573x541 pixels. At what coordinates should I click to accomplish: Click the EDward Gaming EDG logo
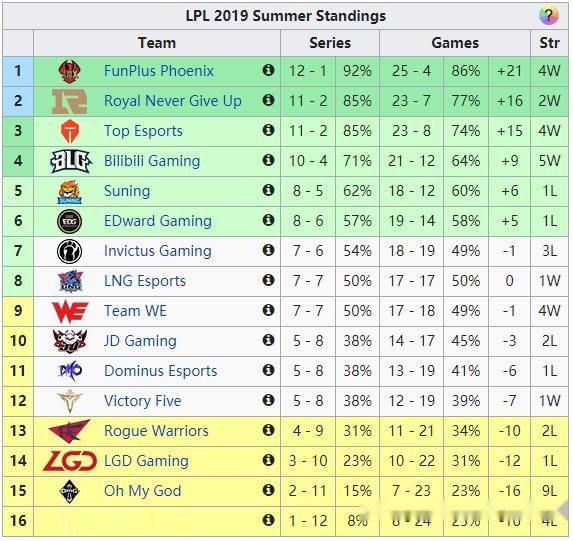coord(69,222)
